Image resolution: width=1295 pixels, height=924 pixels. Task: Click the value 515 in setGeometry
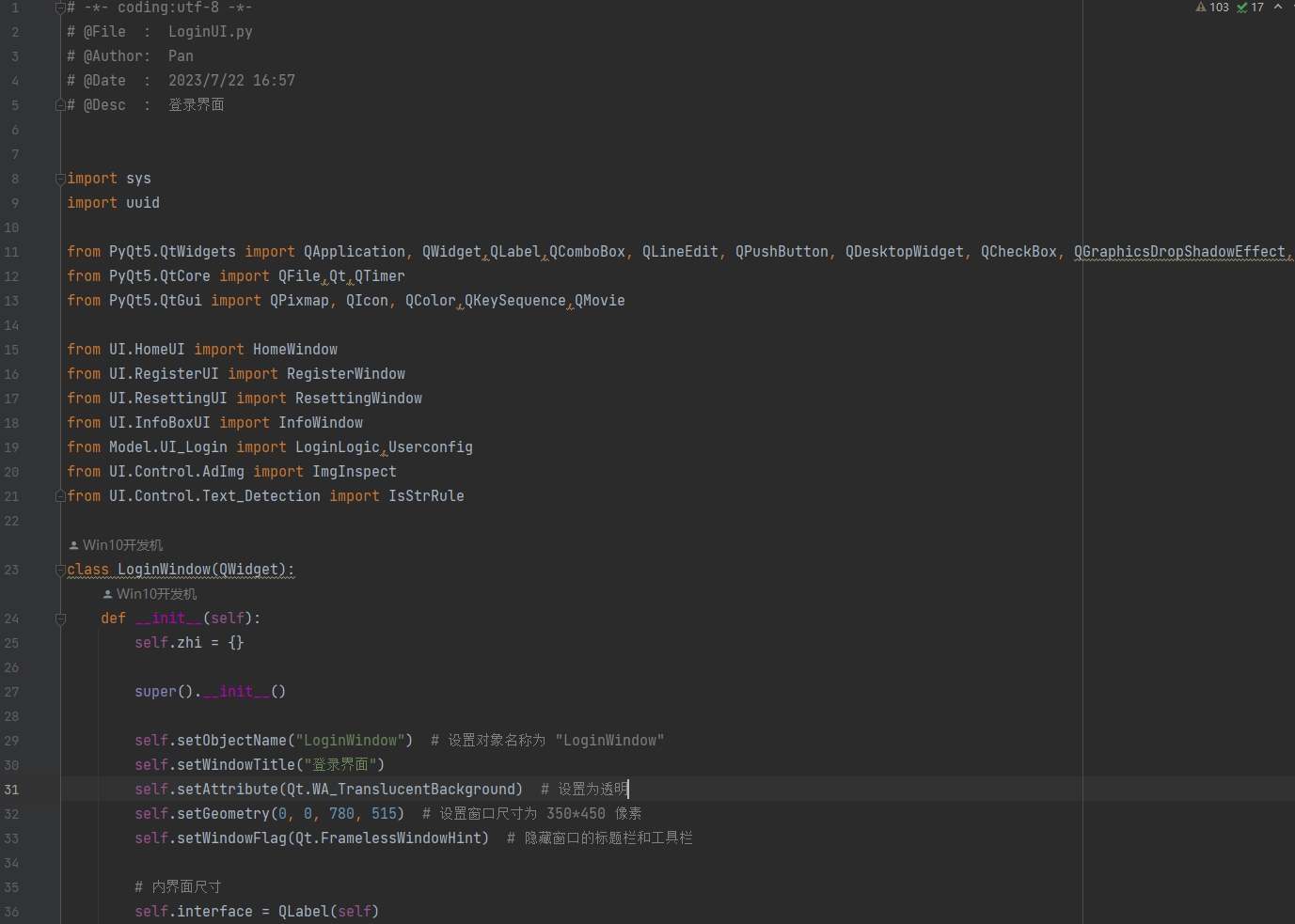point(384,814)
